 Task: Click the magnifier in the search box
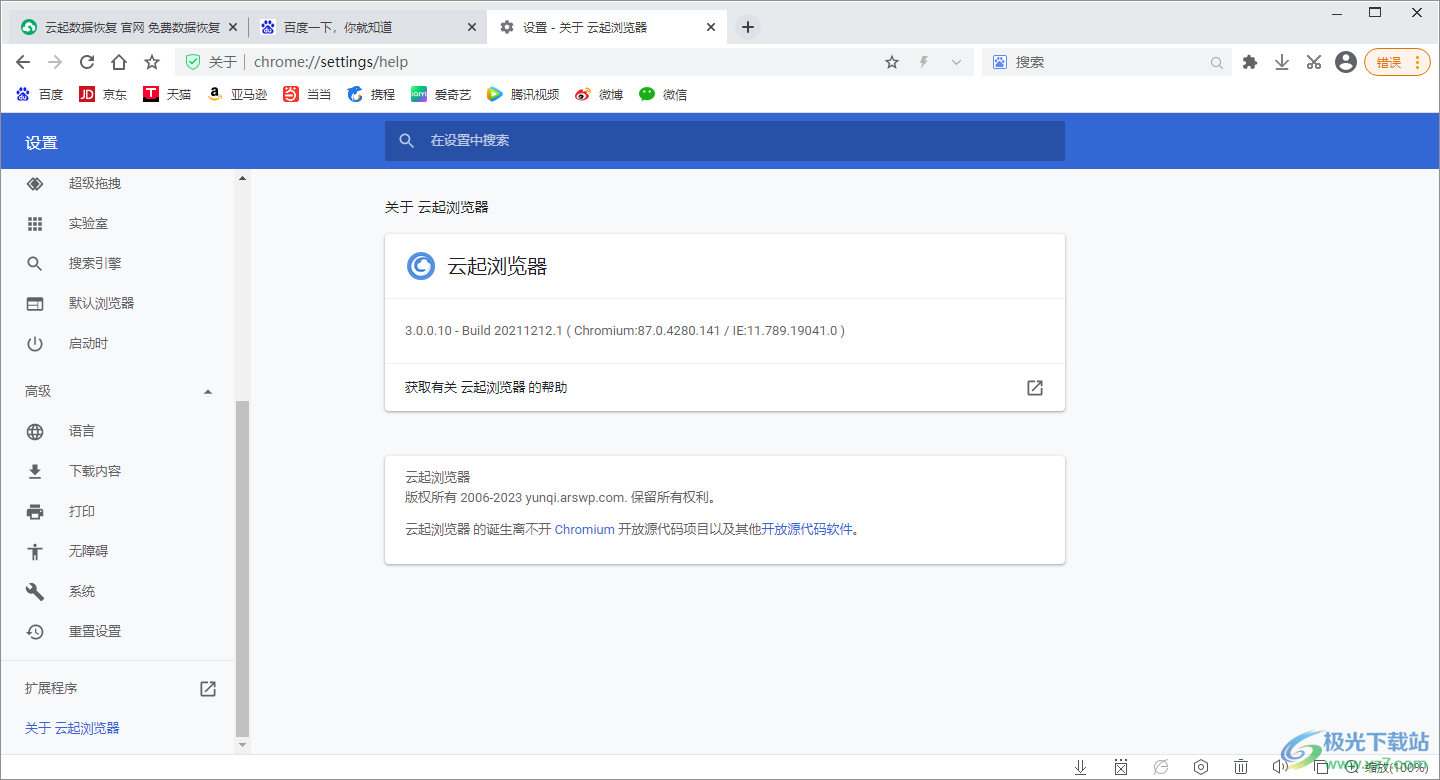[x=1217, y=63]
